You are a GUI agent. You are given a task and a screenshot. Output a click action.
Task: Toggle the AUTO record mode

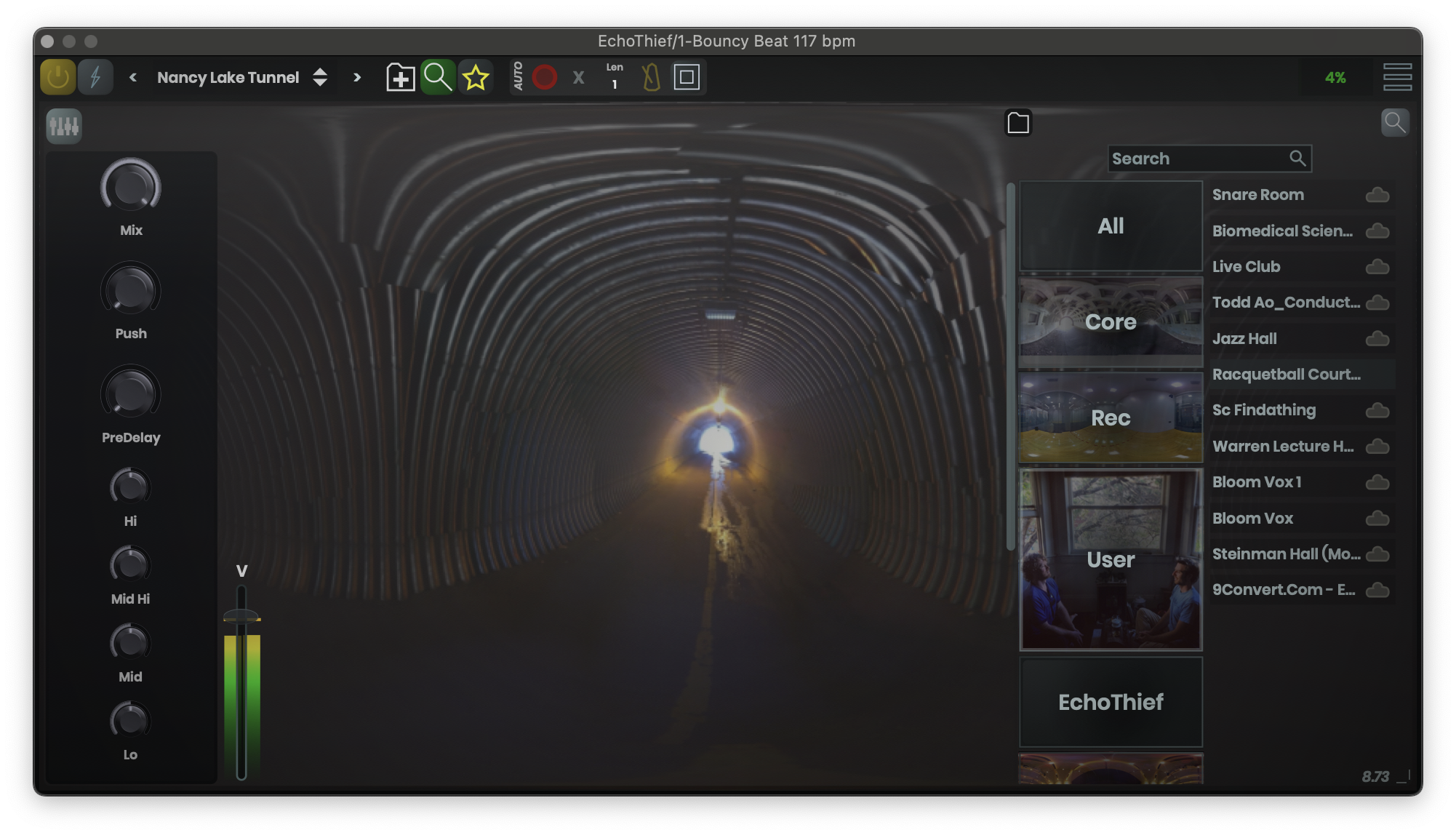point(518,76)
